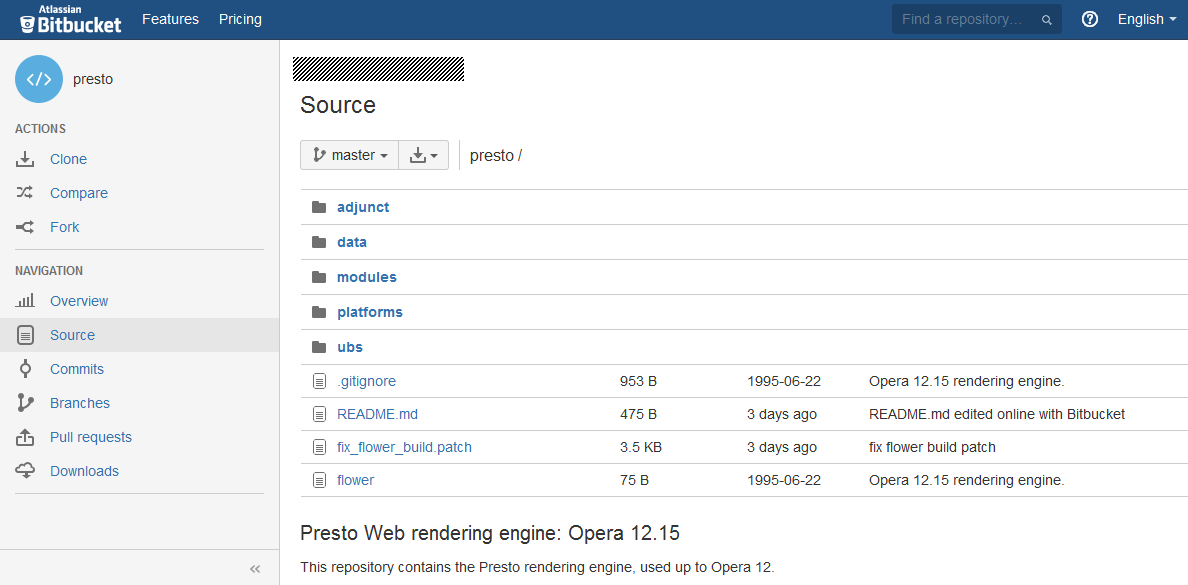Click the Branches icon in the sidebar
Screen dimensions: 1188x585
tap(25, 403)
